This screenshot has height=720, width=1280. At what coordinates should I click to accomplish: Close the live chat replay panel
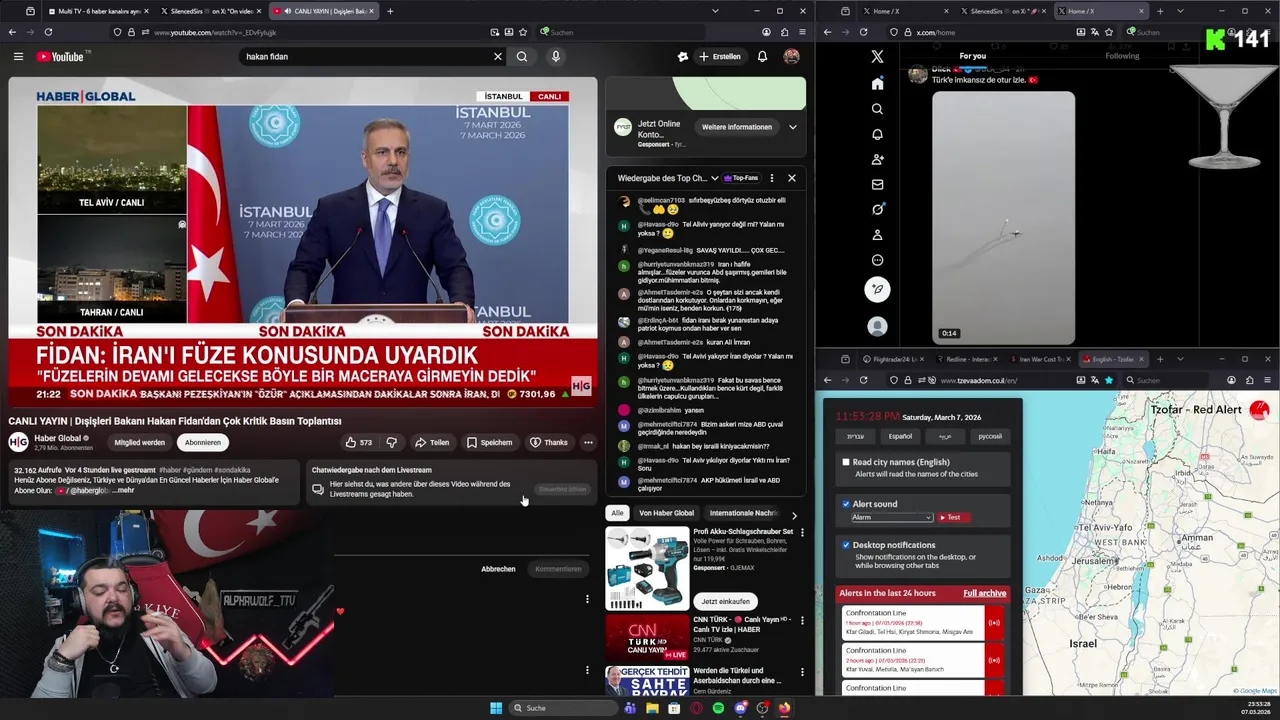point(791,178)
